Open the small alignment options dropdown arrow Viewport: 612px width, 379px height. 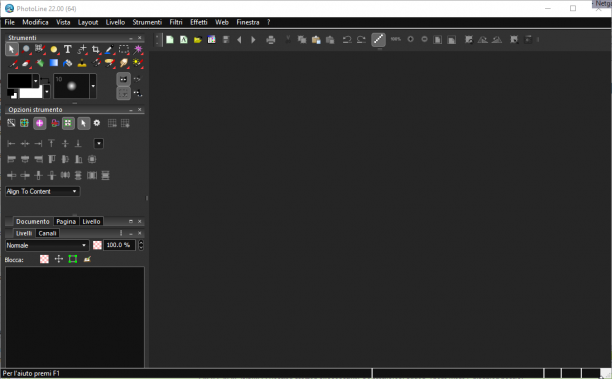(x=99, y=143)
